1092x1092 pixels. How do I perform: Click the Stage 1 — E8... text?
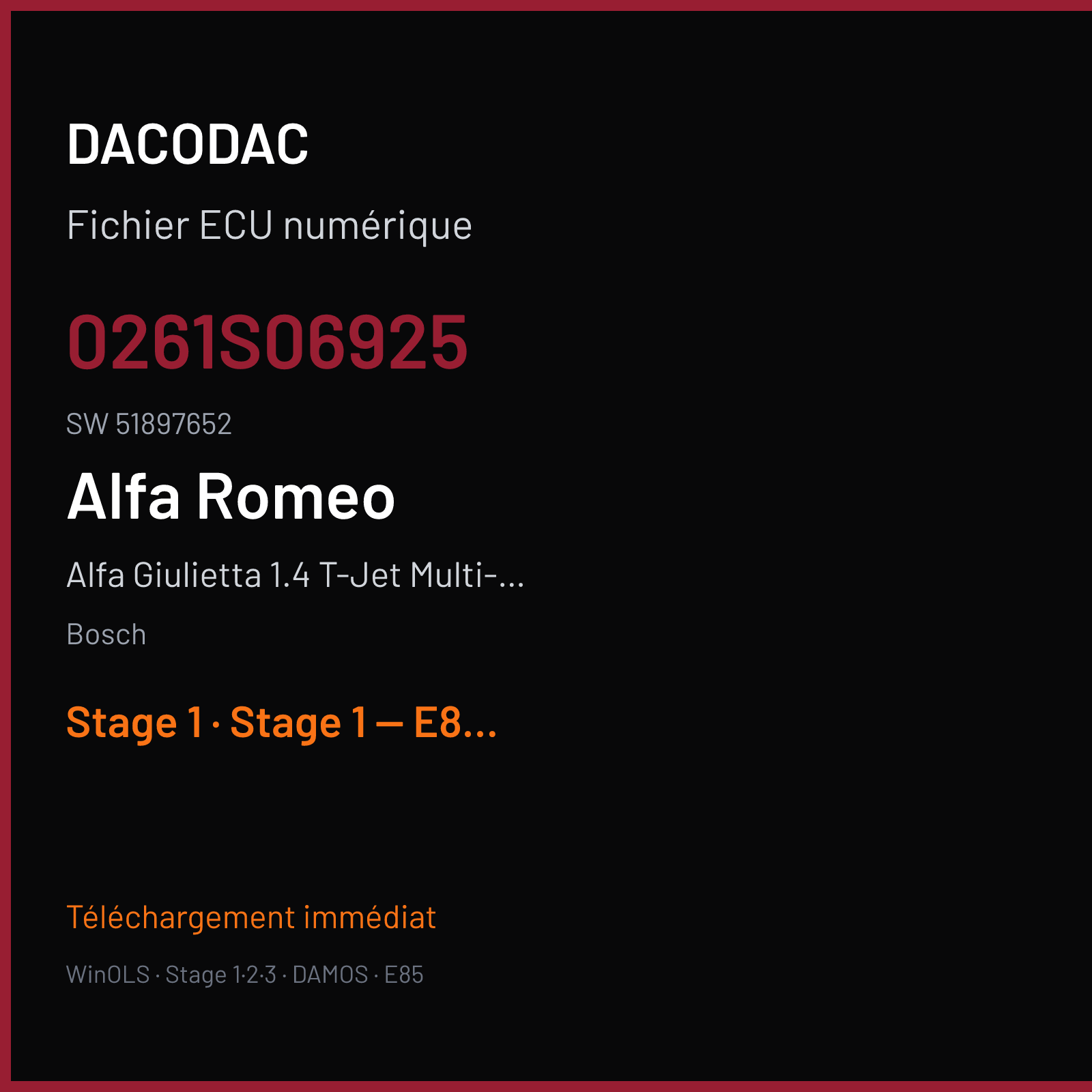click(363, 723)
